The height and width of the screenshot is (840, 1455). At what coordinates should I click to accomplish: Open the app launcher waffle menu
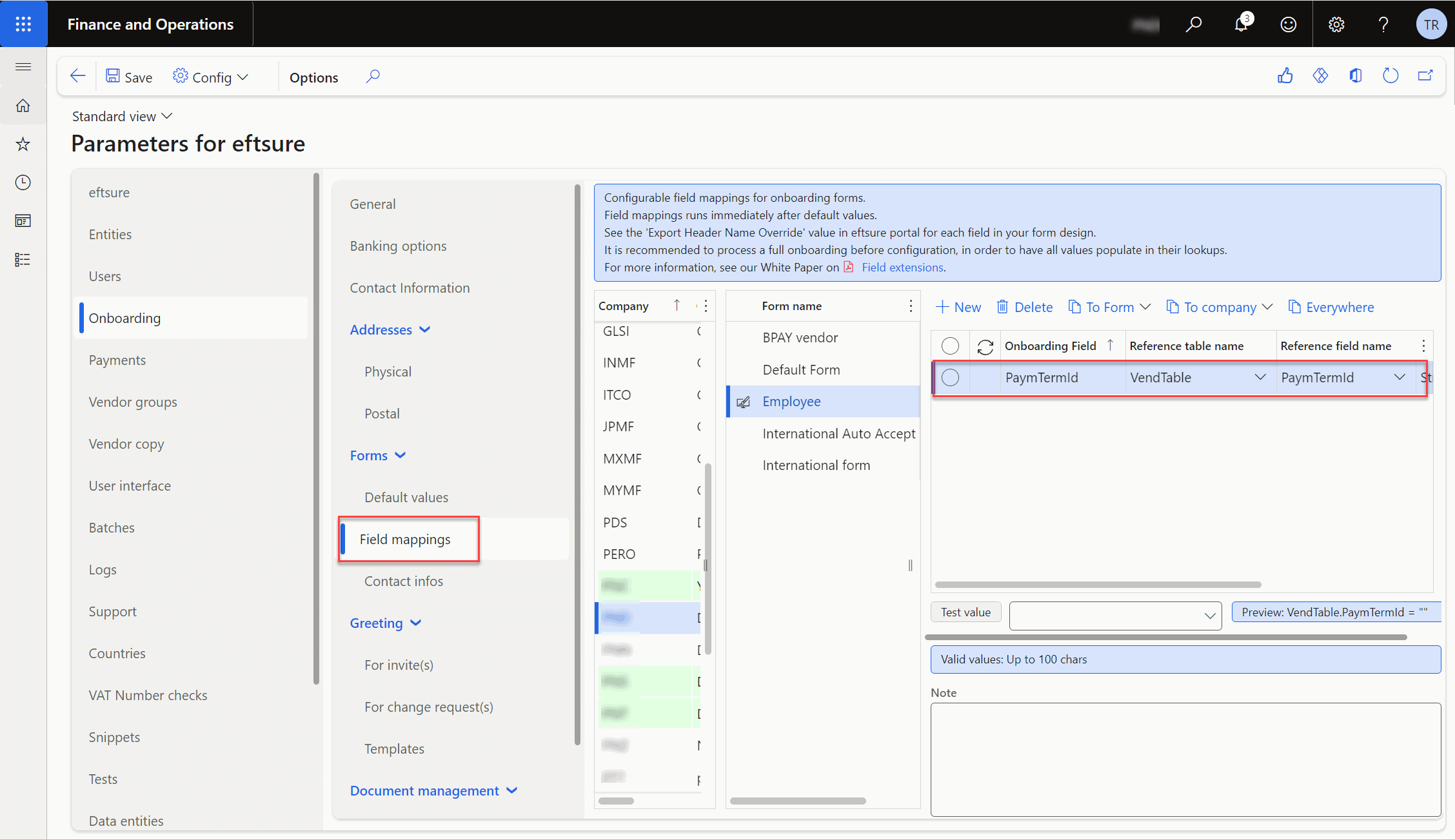pyautogui.click(x=23, y=24)
